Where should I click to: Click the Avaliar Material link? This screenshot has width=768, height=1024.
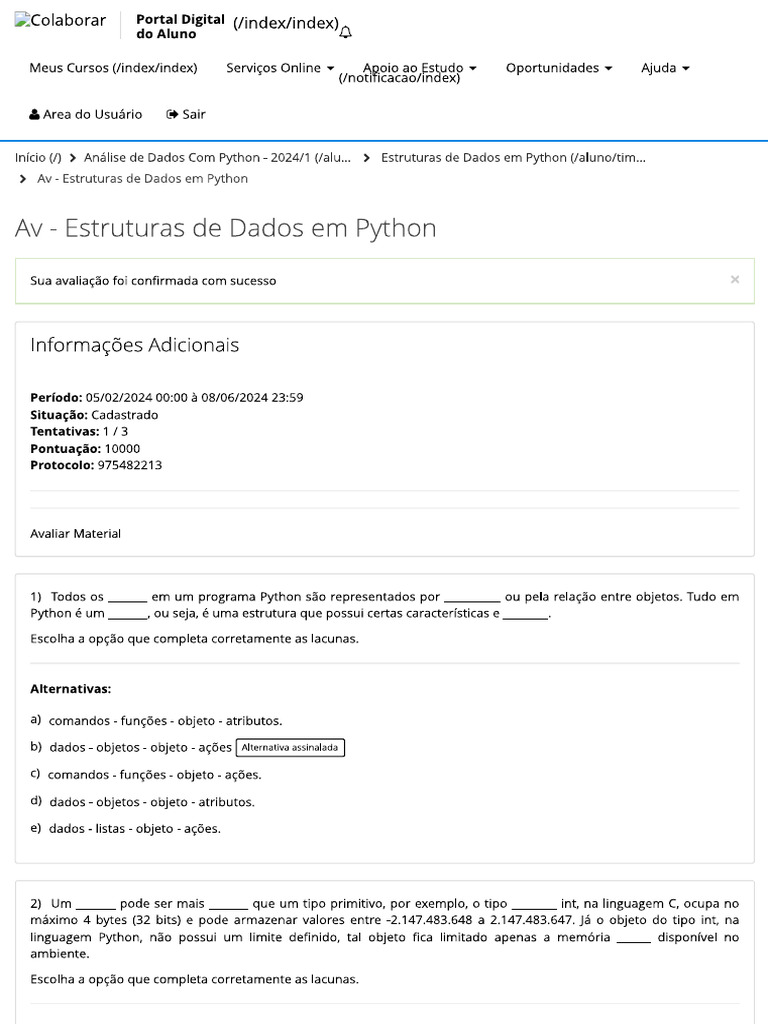pos(76,534)
